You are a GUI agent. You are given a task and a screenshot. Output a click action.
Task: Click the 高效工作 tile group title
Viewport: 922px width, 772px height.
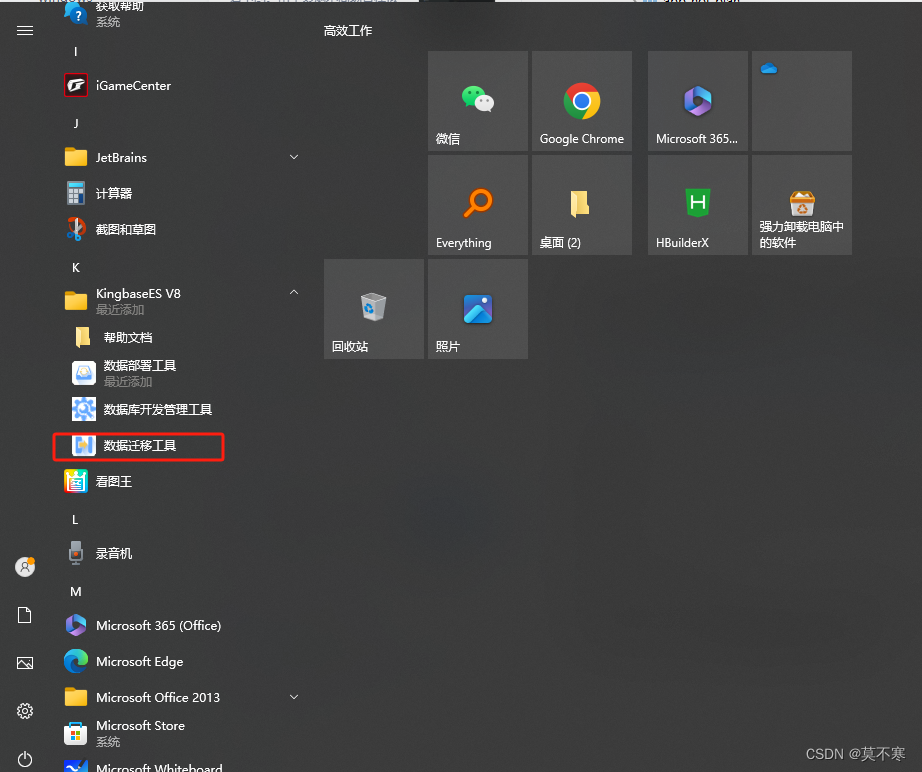tap(348, 31)
